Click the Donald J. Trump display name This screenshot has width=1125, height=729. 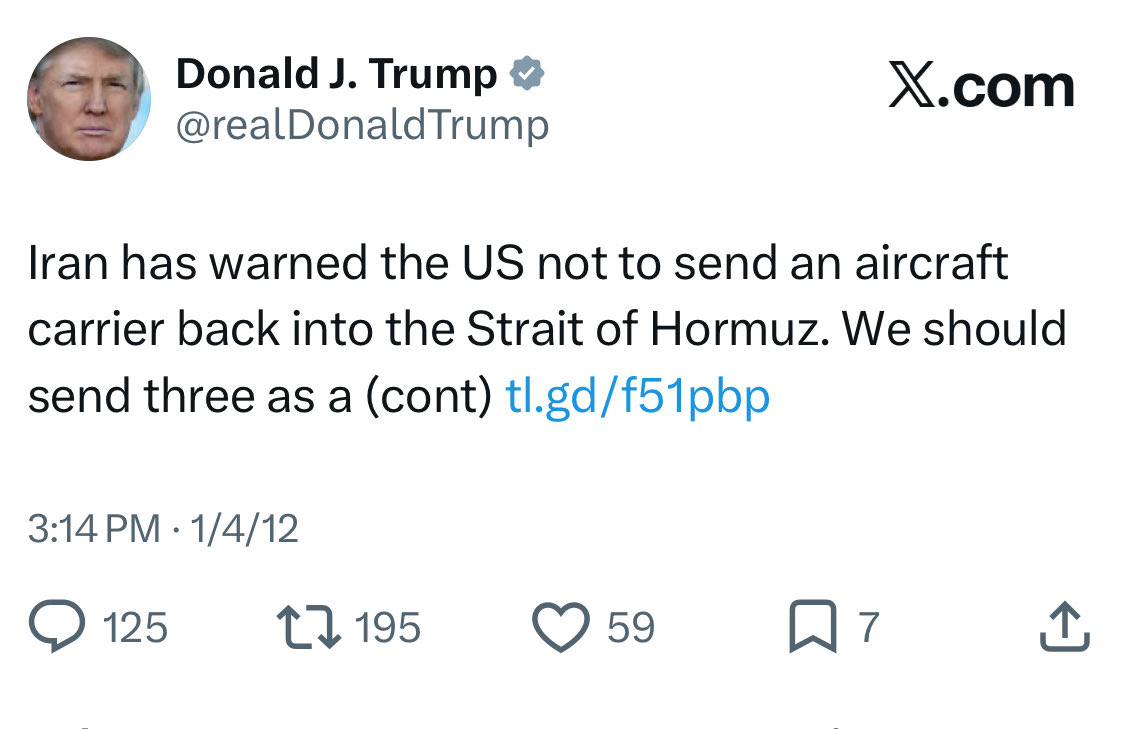[336, 75]
